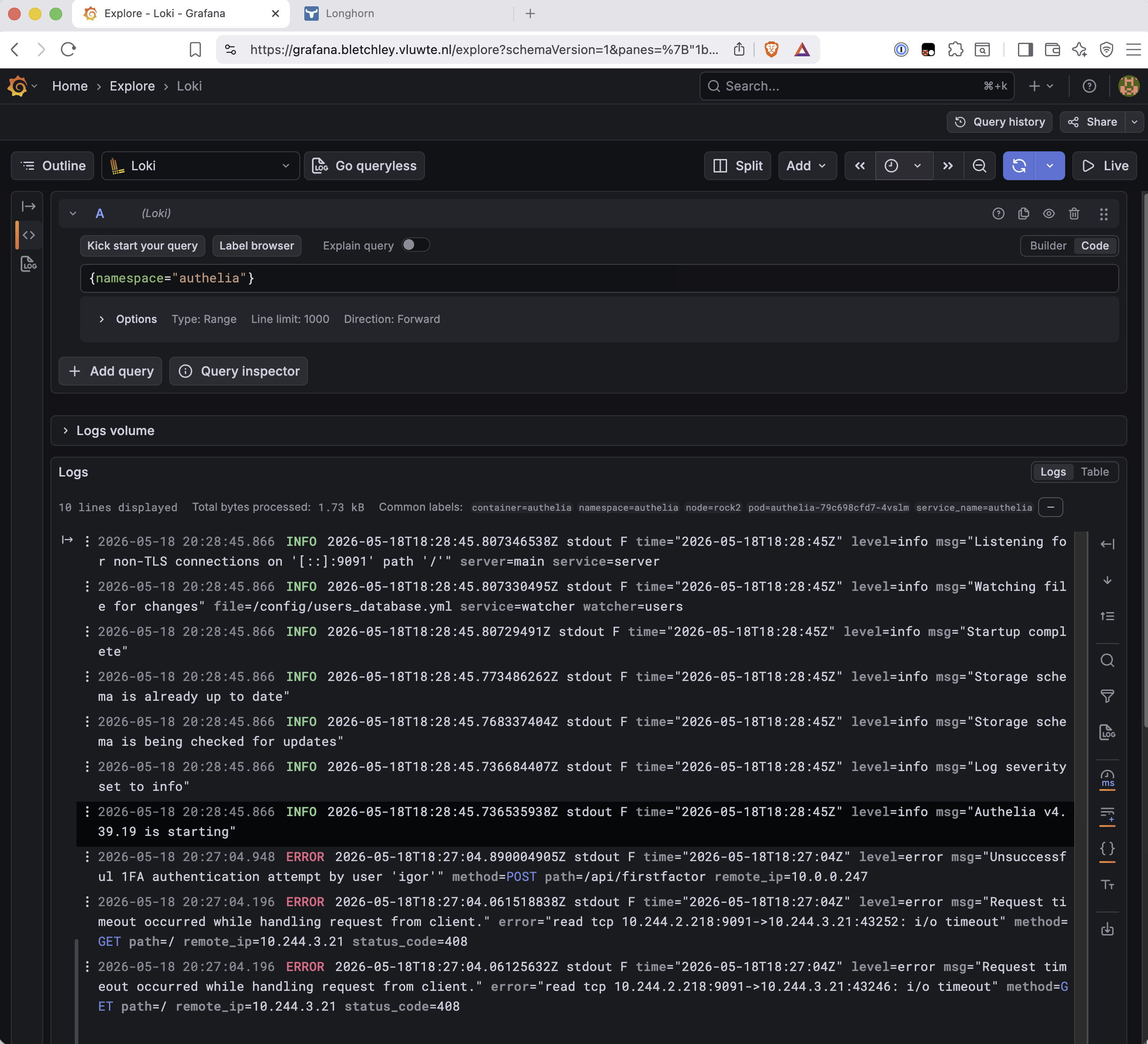Image resolution: width=1148 pixels, height=1044 pixels.
Task: Open the time picker dropdown
Action: pos(904,166)
